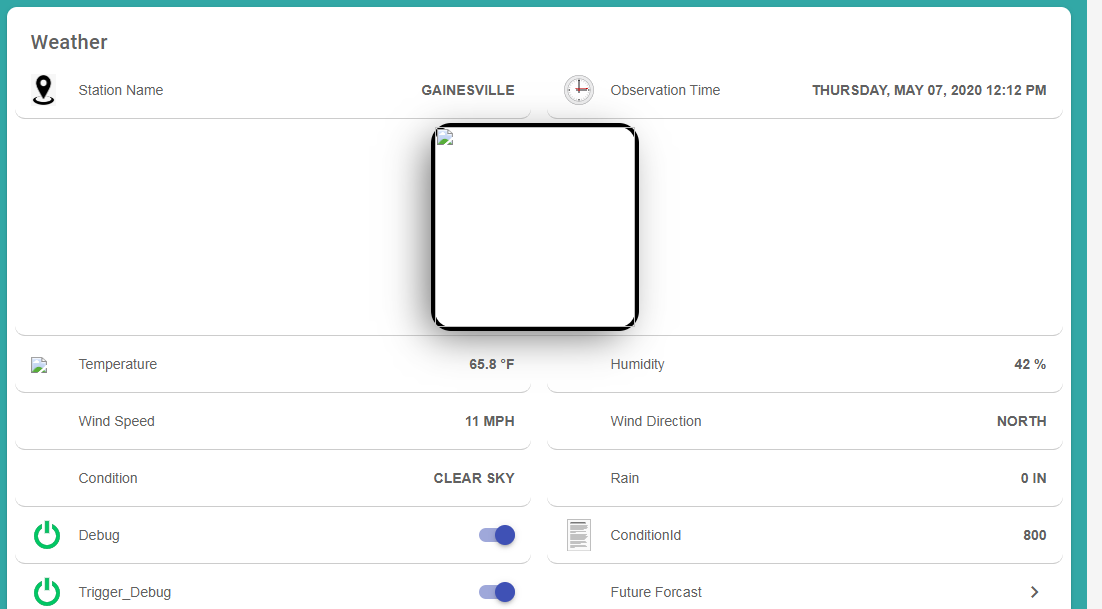Screen dimensions: 1102x609
Task: Click the Humidity 42 % value
Action: pos(1029,364)
